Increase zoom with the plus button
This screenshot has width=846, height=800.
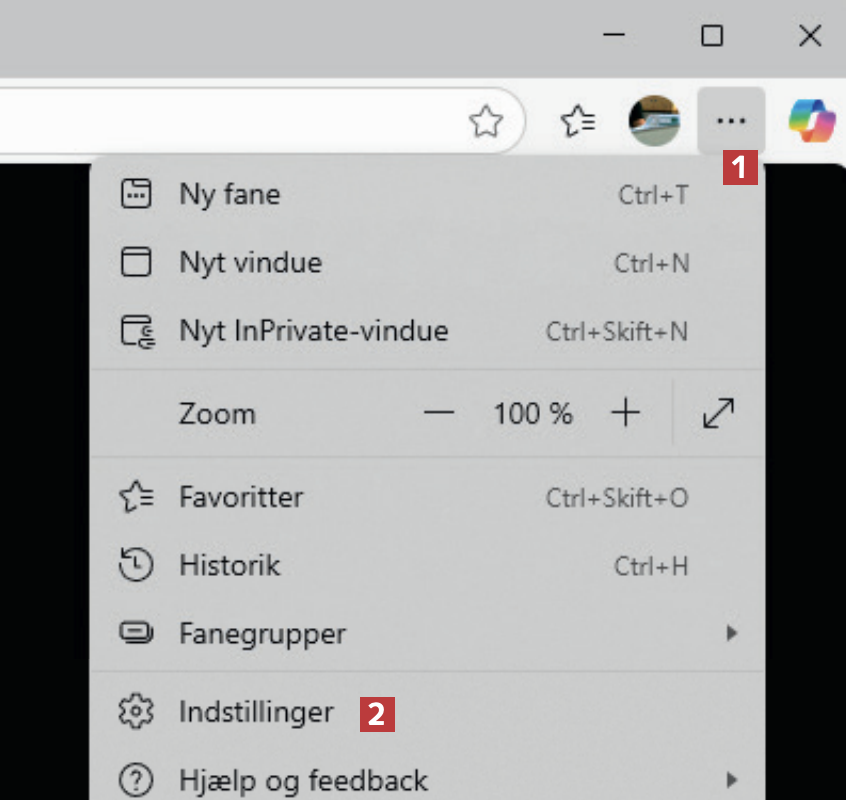click(625, 414)
